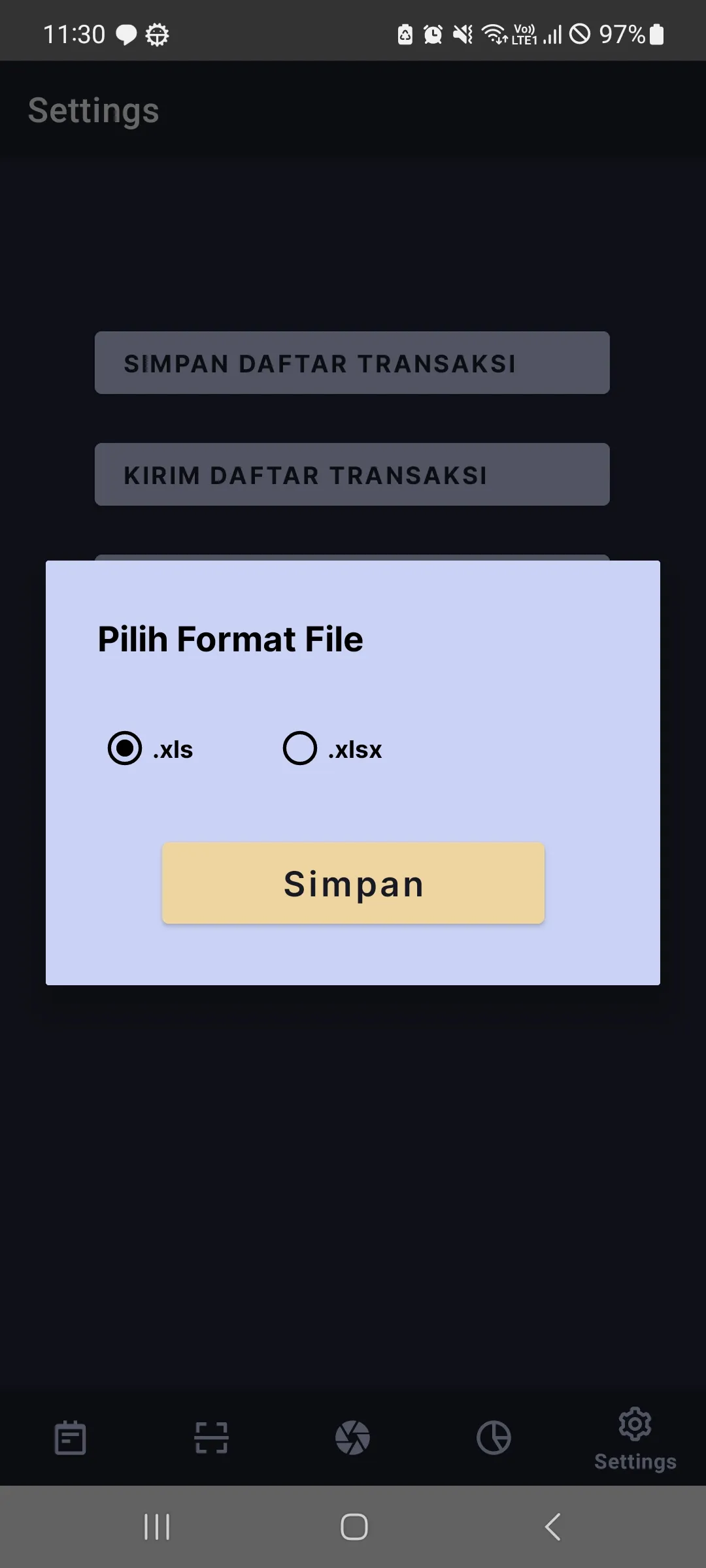Image resolution: width=706 pixels, height=1568 pixels.
Task: Open the transactions list clipboard icon
Action: coord(70,1437)
